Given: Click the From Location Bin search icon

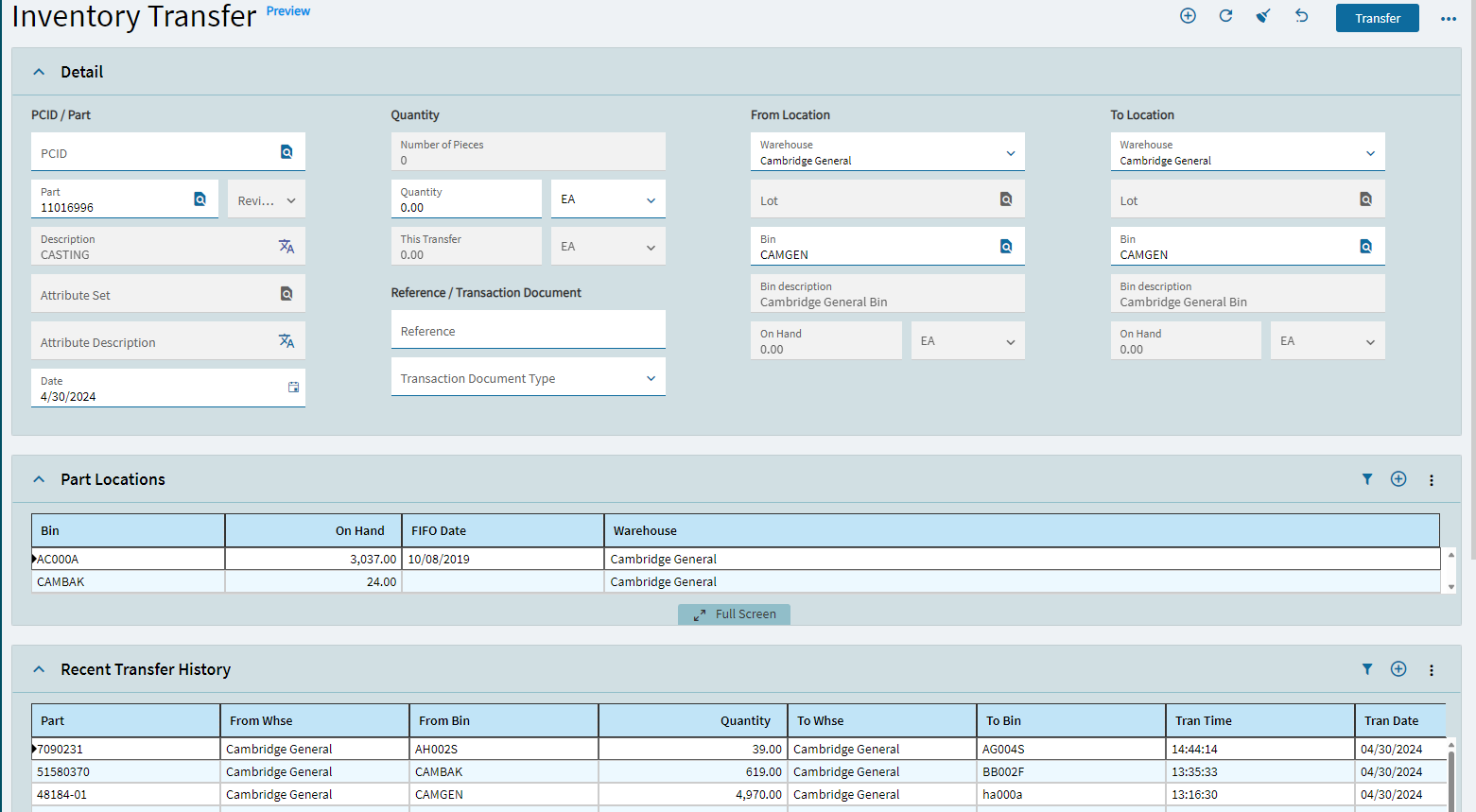Looking at the screenshot, I should click(x=1006, y=247).
